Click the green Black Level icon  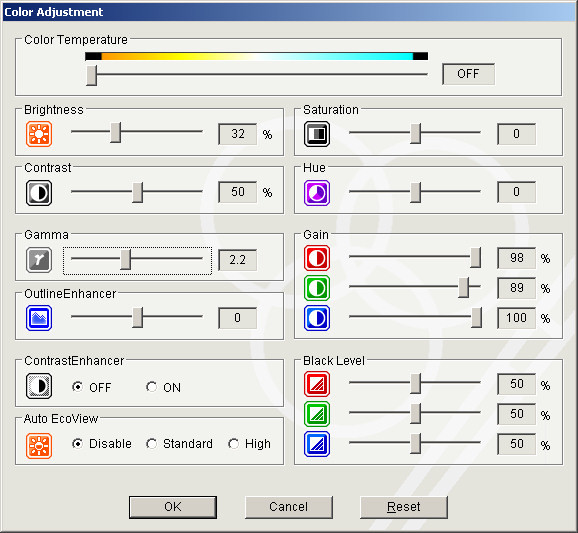[x=317, y=414]
